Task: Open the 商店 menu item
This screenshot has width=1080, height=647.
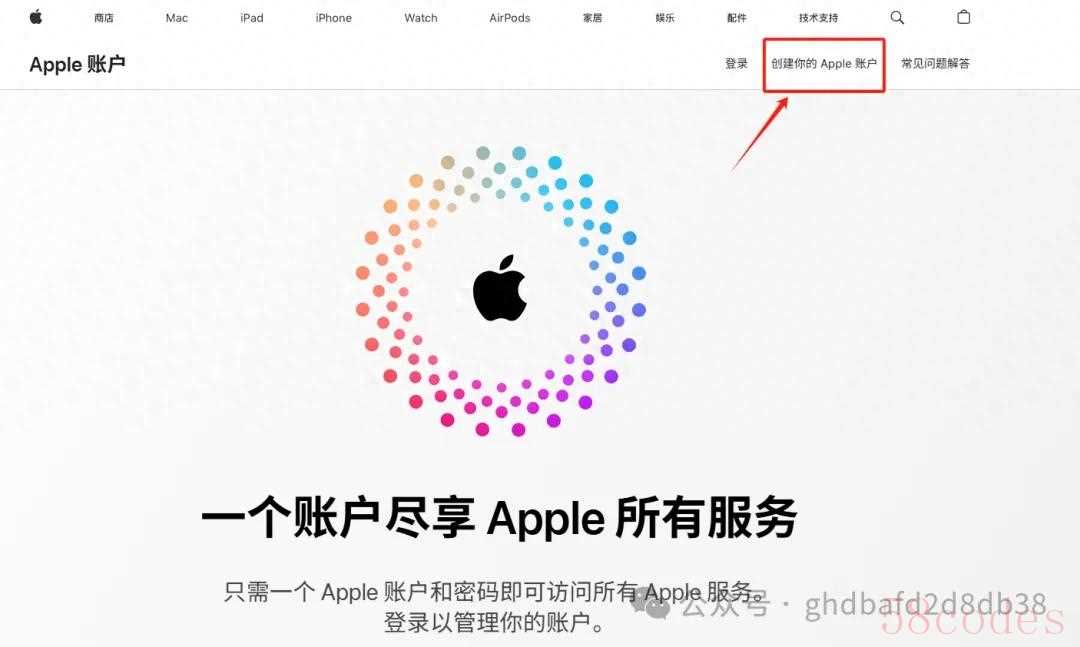Action: (104, 18)
